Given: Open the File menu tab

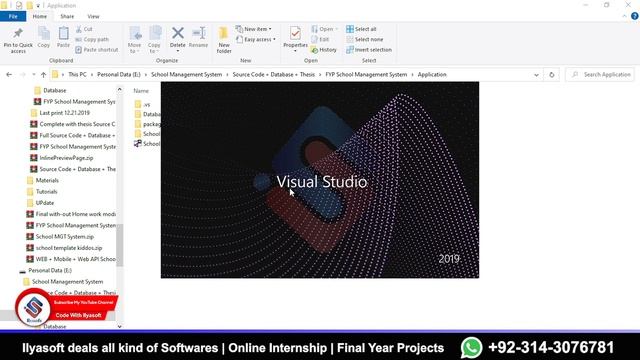Looking at the screenshot, I should click(13, 16).
